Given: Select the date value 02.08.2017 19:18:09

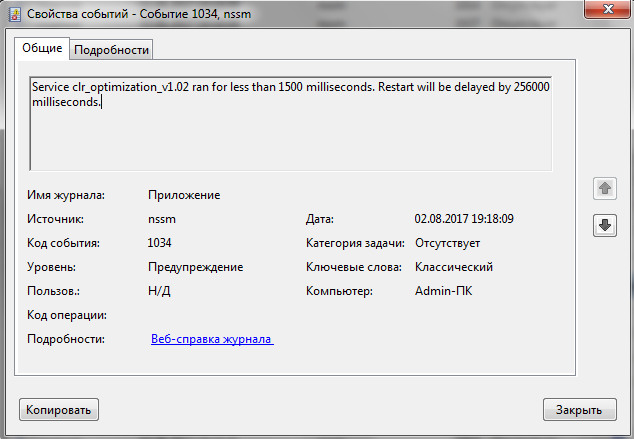Looking at the screenshot, I should pos(464,219).
